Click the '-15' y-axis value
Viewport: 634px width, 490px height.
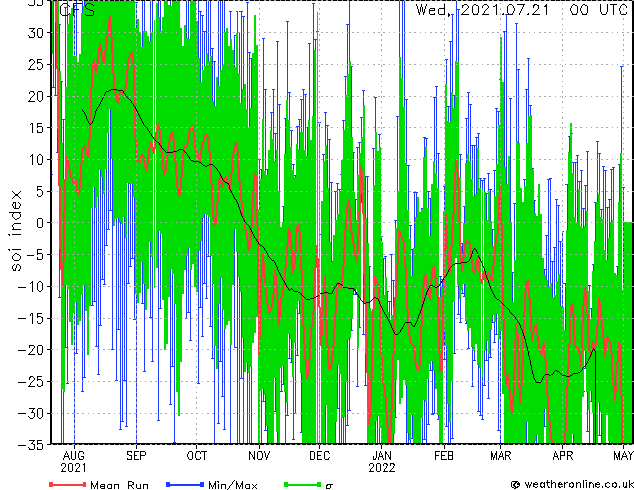pyautogui.click(x=31, y=318)
